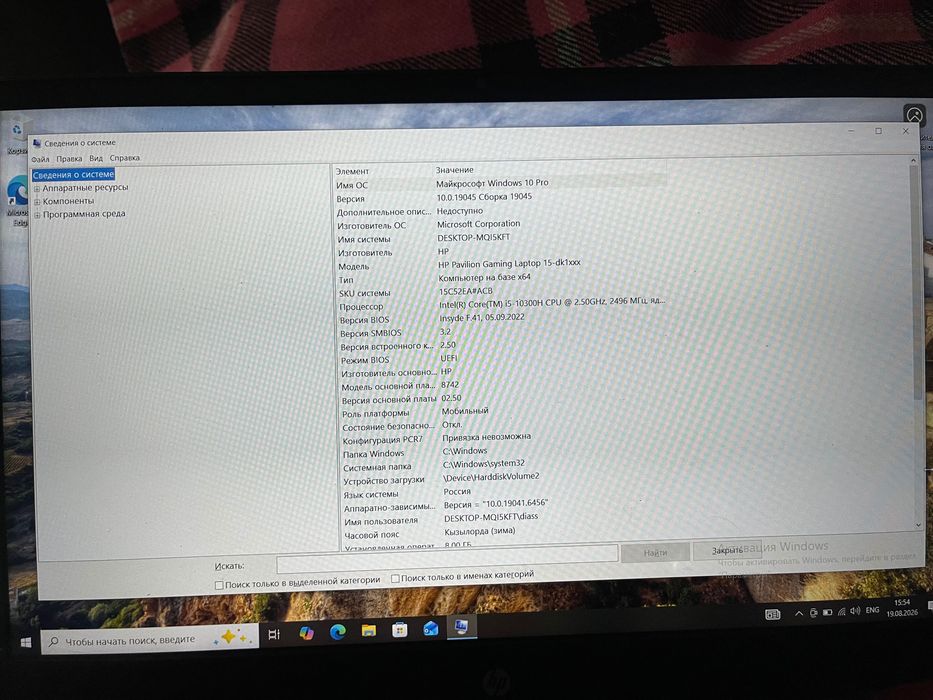
Task: Switch ENG input language indicator
Action: (x=872, y=611)
